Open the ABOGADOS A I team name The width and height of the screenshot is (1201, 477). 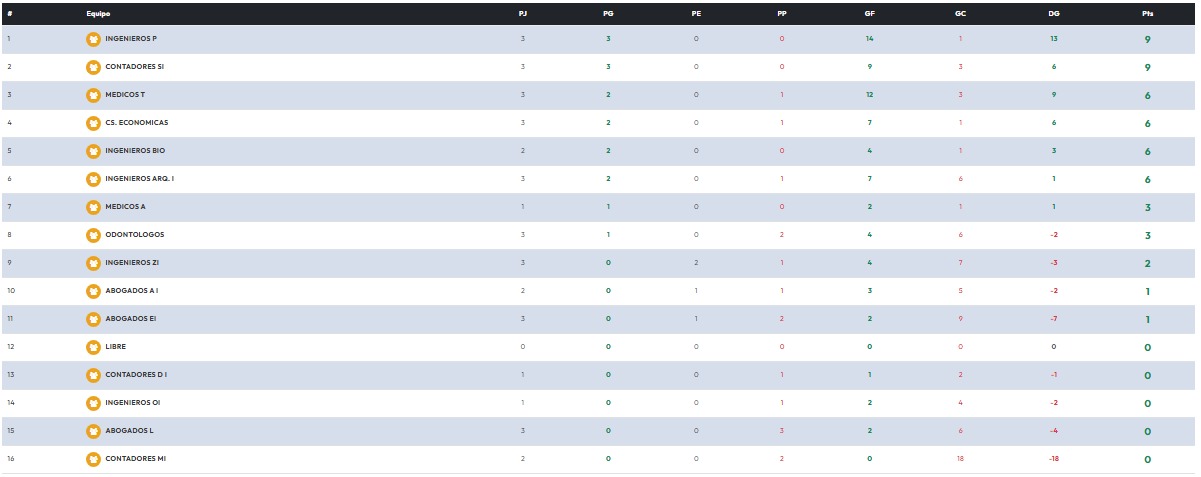point(131,291)
